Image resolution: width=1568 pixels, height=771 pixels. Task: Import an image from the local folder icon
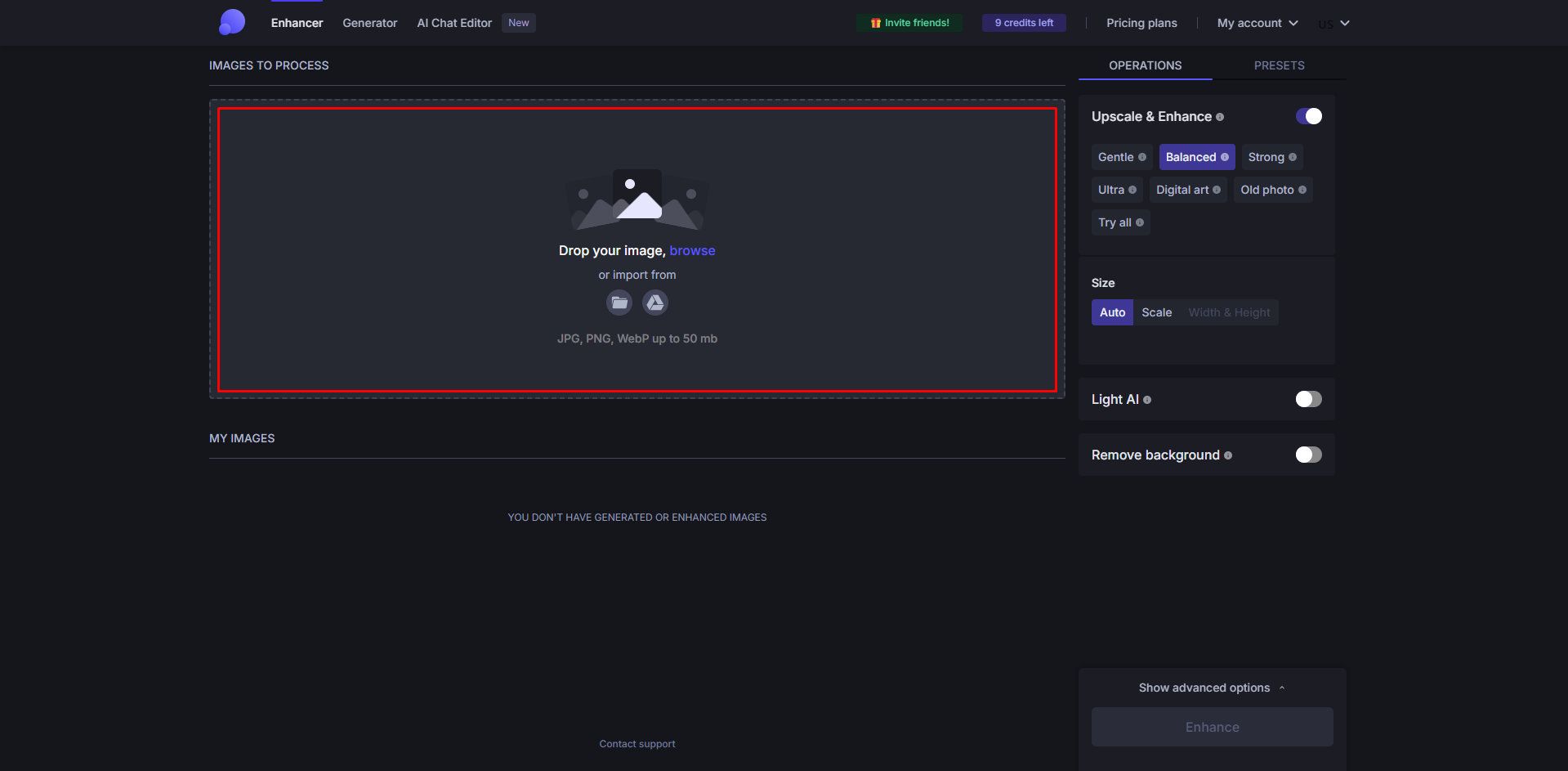(619, 303)
